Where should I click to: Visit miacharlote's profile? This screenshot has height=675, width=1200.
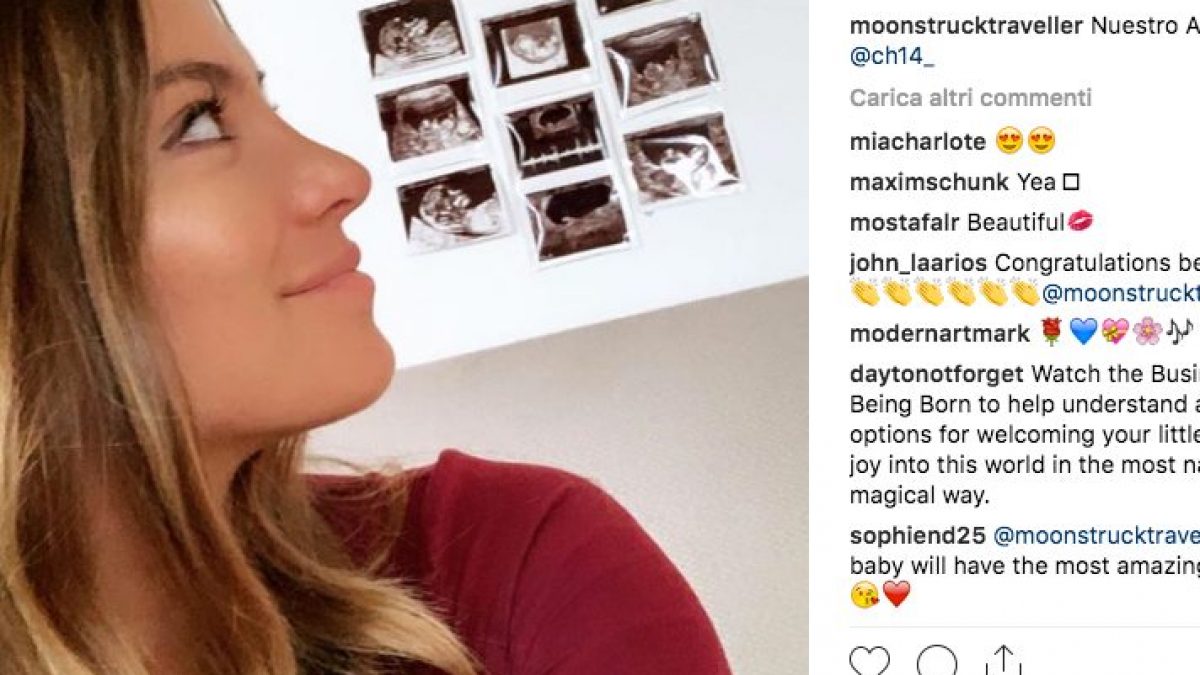917,142
